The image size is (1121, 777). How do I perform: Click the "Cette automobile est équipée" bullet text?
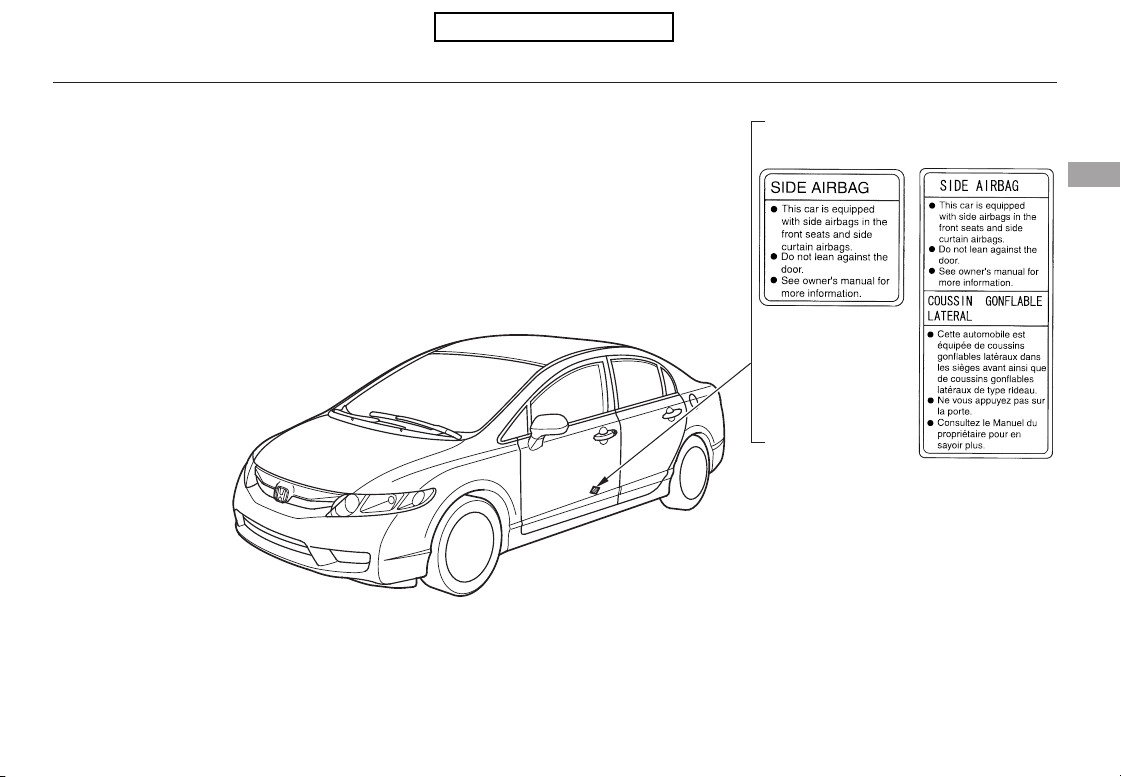987,362
